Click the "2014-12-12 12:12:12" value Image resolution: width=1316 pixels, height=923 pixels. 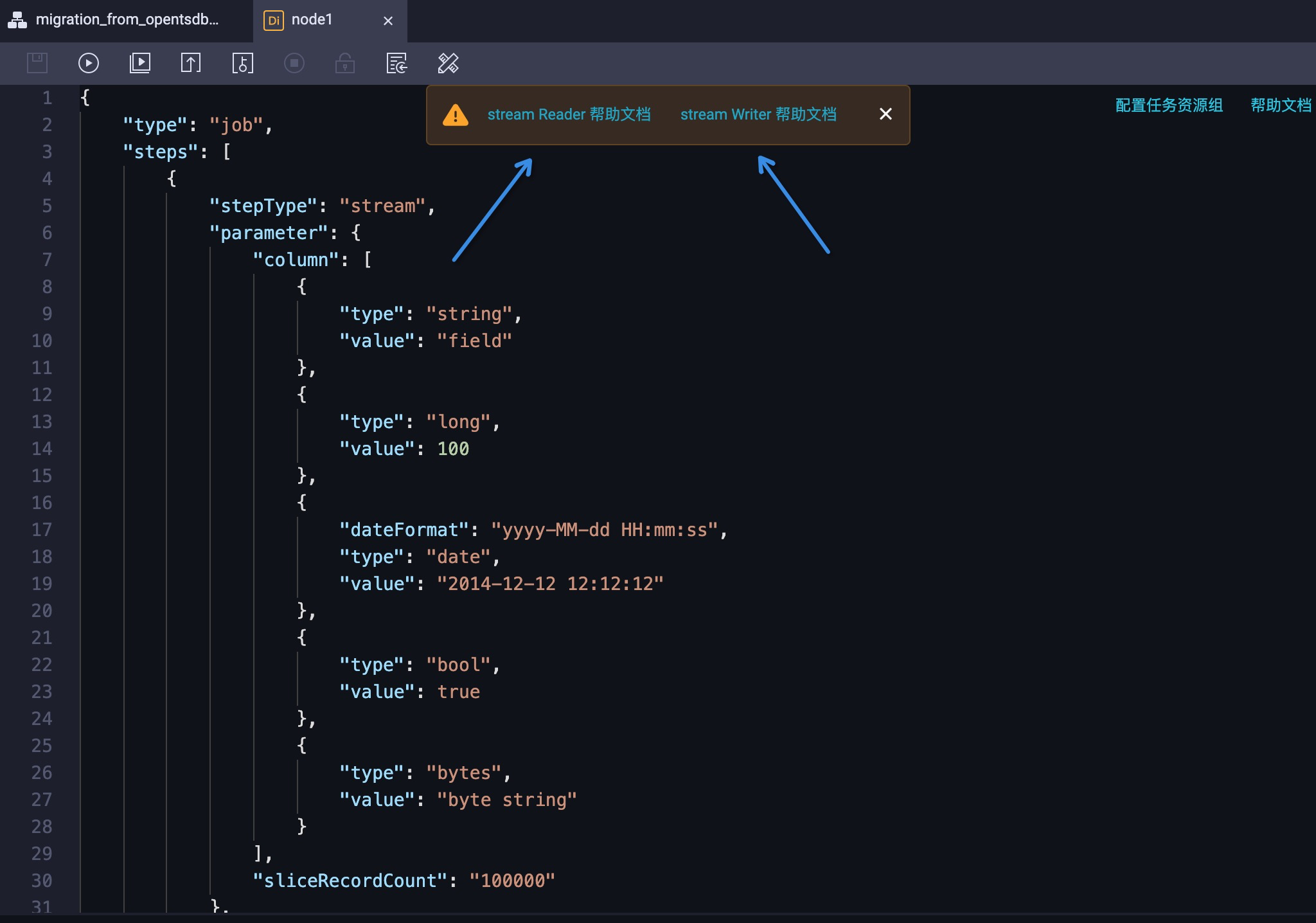point(550,584)
